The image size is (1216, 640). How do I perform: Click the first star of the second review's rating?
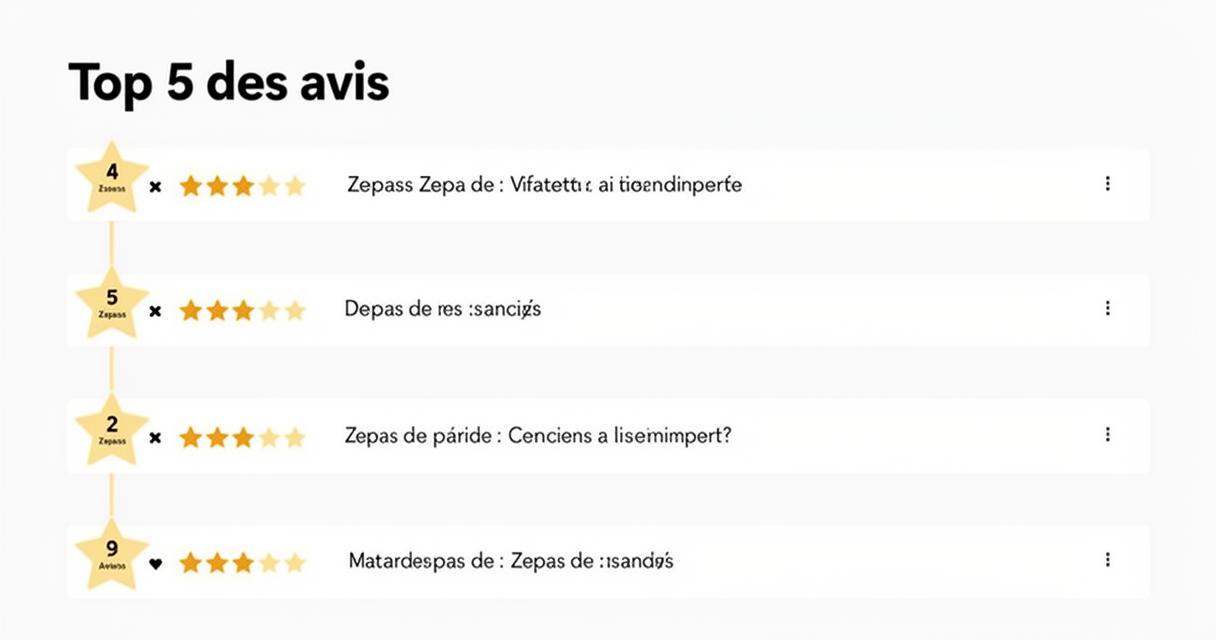pos(191,311)
